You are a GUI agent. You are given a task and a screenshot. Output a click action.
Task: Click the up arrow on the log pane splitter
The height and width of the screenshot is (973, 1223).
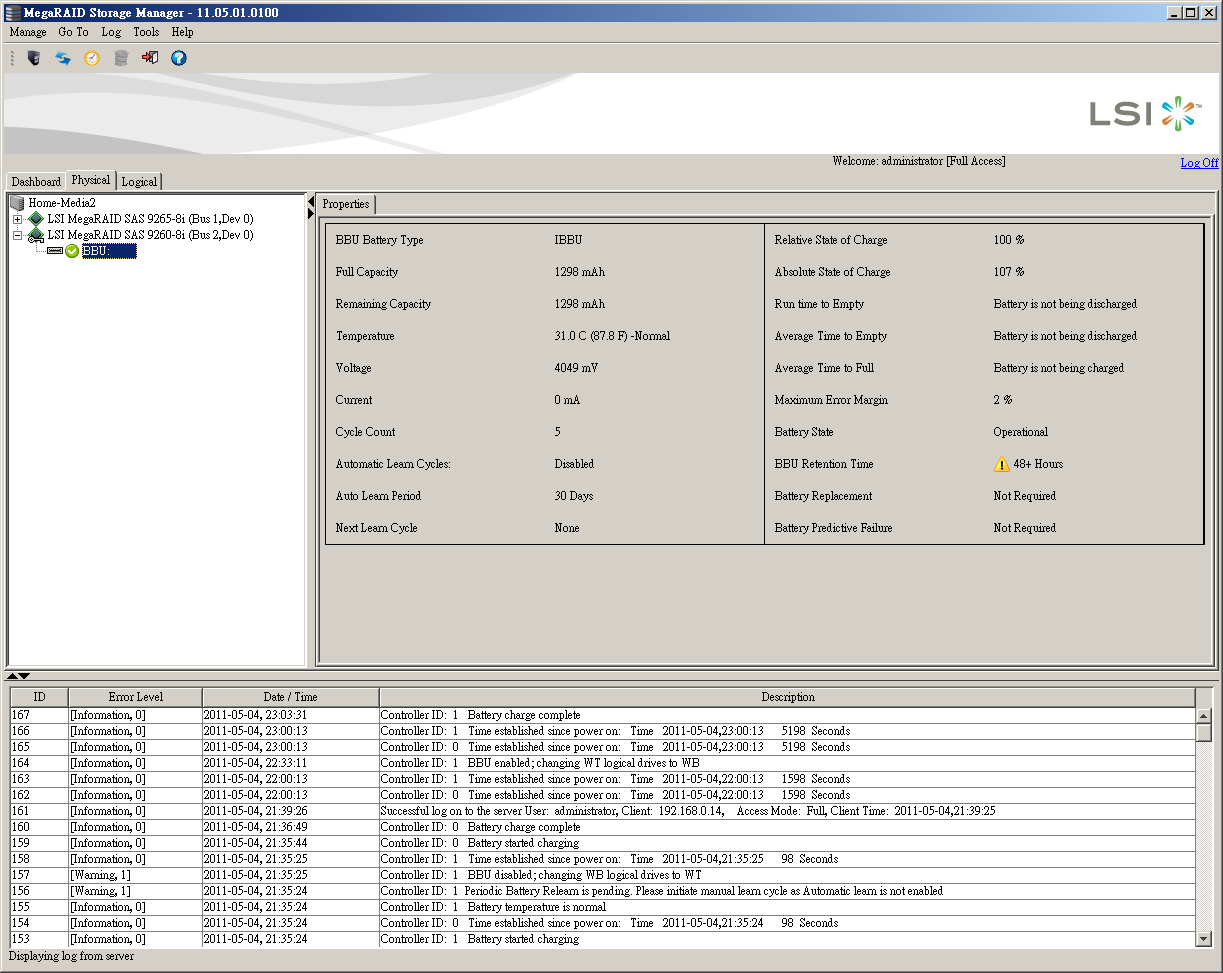pos(12,676)
